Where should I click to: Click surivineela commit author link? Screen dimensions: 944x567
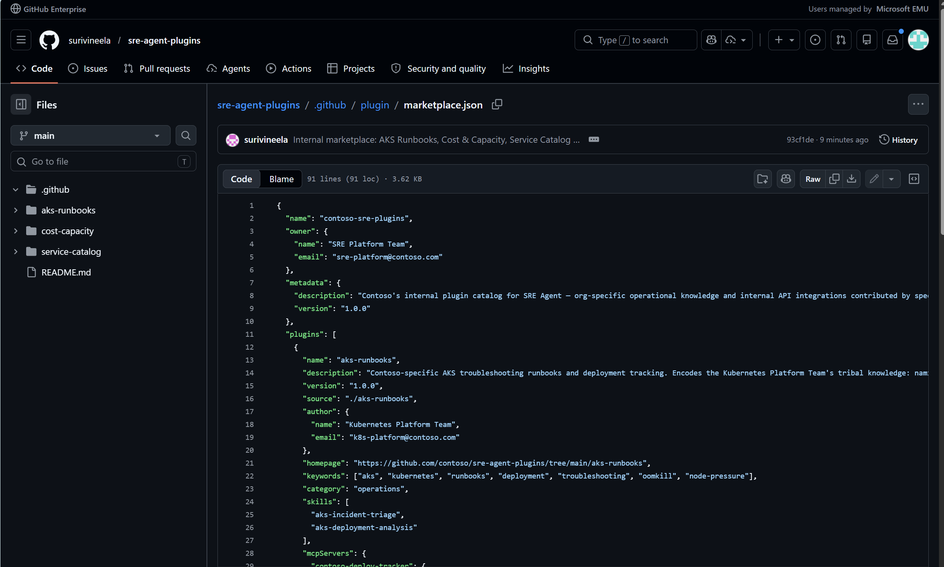tap(266, 140)
